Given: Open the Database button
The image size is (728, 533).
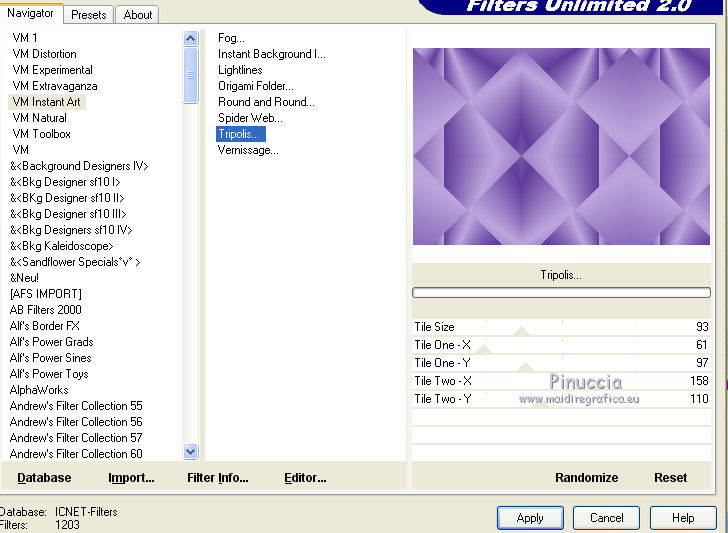Looking at the screenshot, I should tap(44, 478).
